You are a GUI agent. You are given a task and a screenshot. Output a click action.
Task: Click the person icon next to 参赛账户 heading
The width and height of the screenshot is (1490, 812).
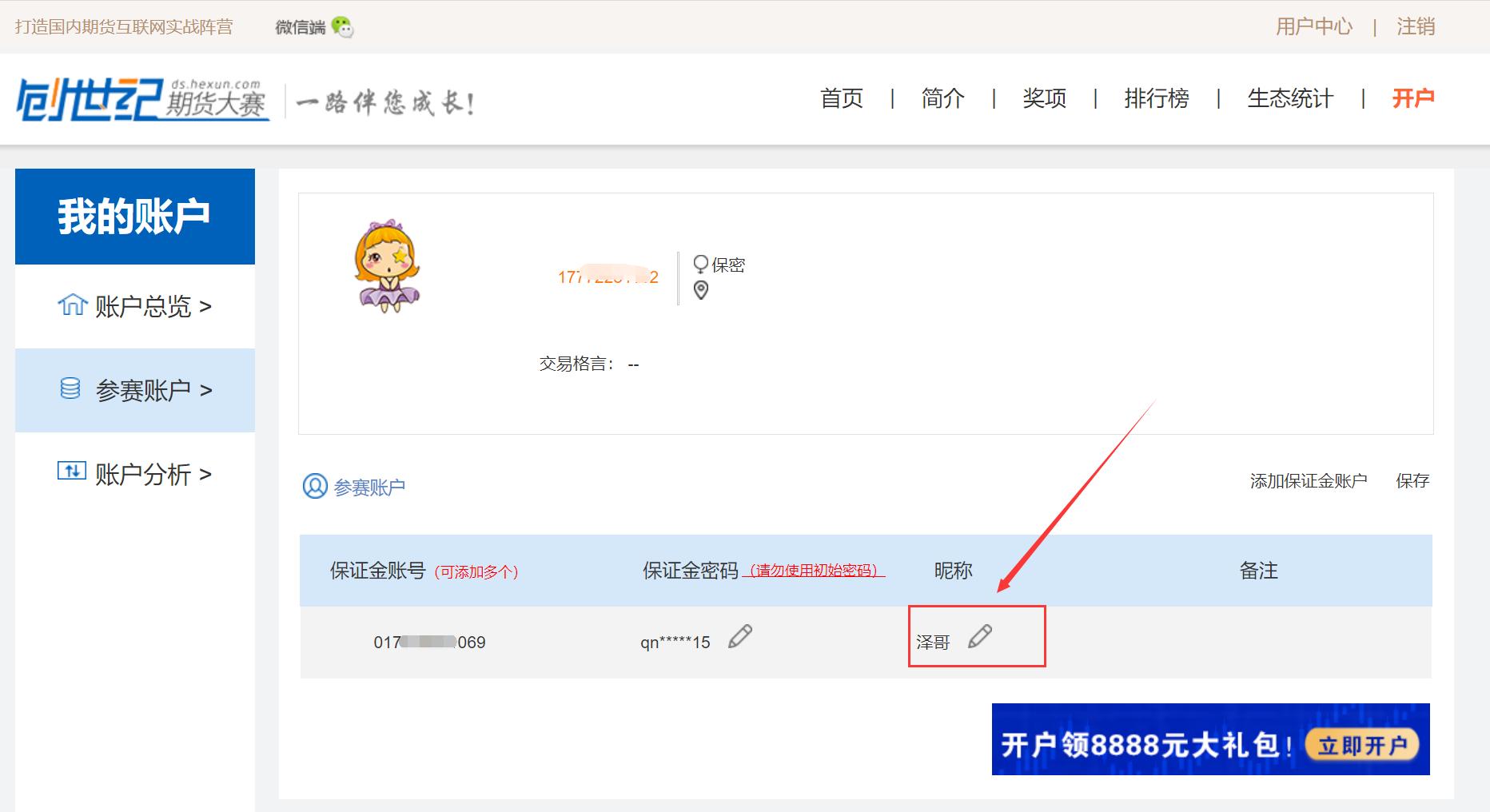(315, 486)
